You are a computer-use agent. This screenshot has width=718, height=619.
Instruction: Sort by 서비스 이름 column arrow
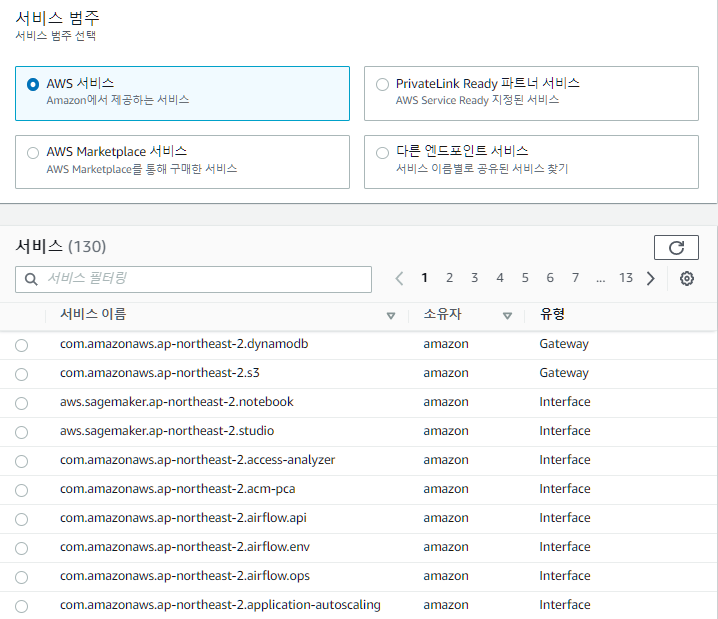pyautogui.click(x=391, y=316)
